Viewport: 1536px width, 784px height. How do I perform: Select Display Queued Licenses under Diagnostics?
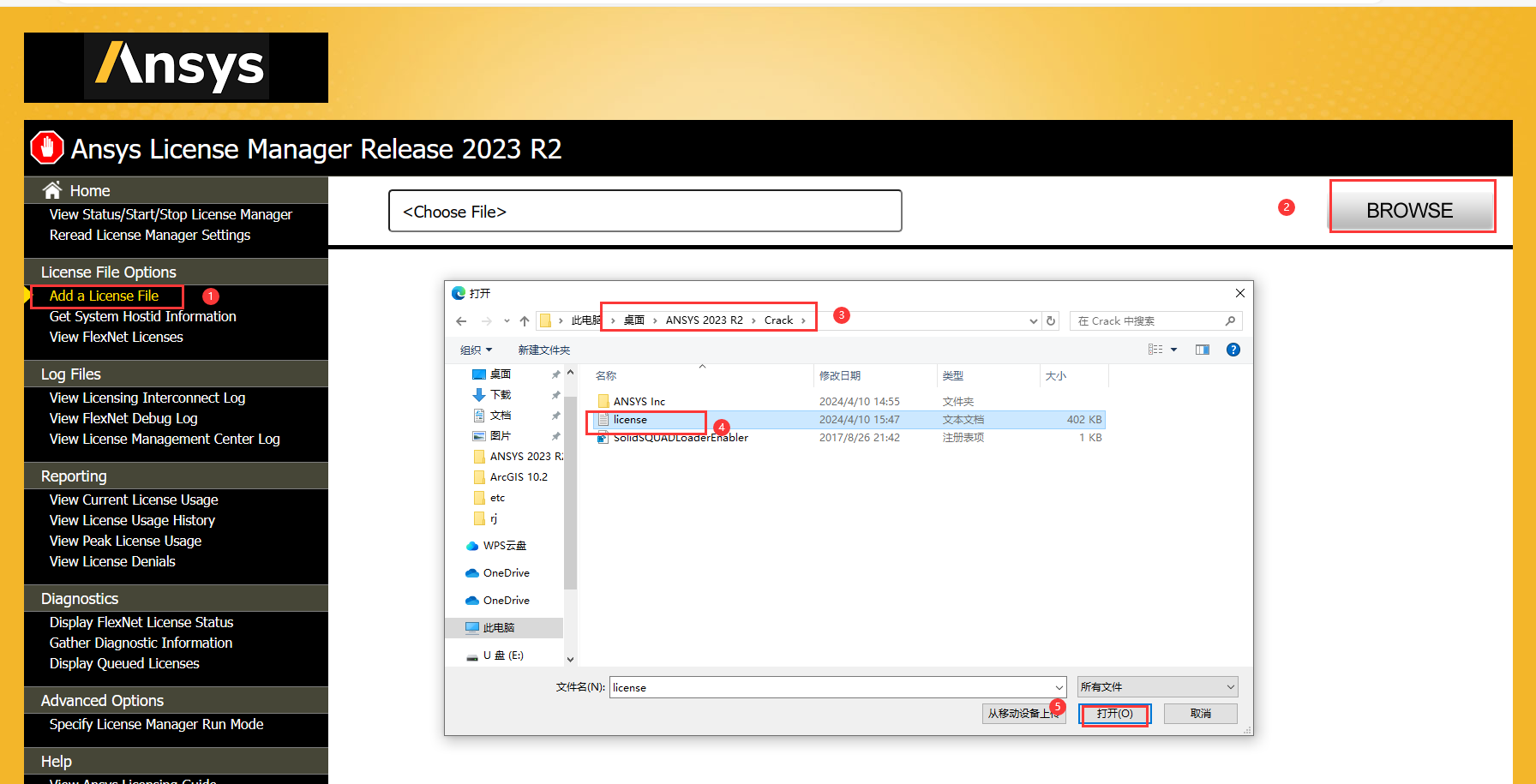[x=123, y=663]
